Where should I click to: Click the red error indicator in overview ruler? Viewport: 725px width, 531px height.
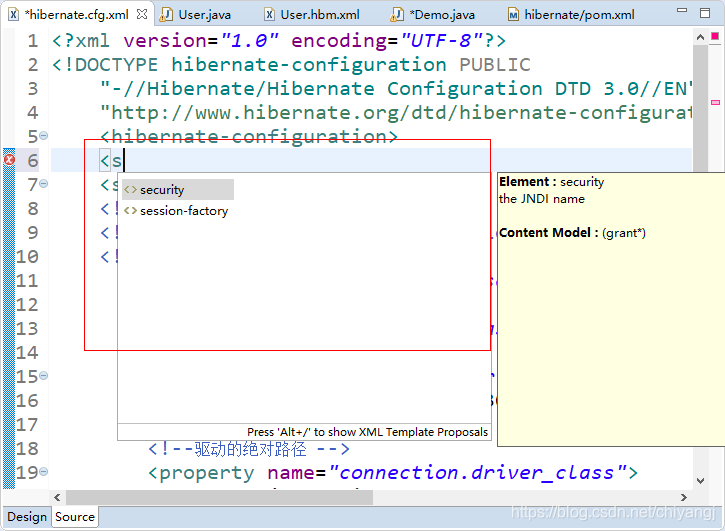pyautogui.click(x=715, y=36)
